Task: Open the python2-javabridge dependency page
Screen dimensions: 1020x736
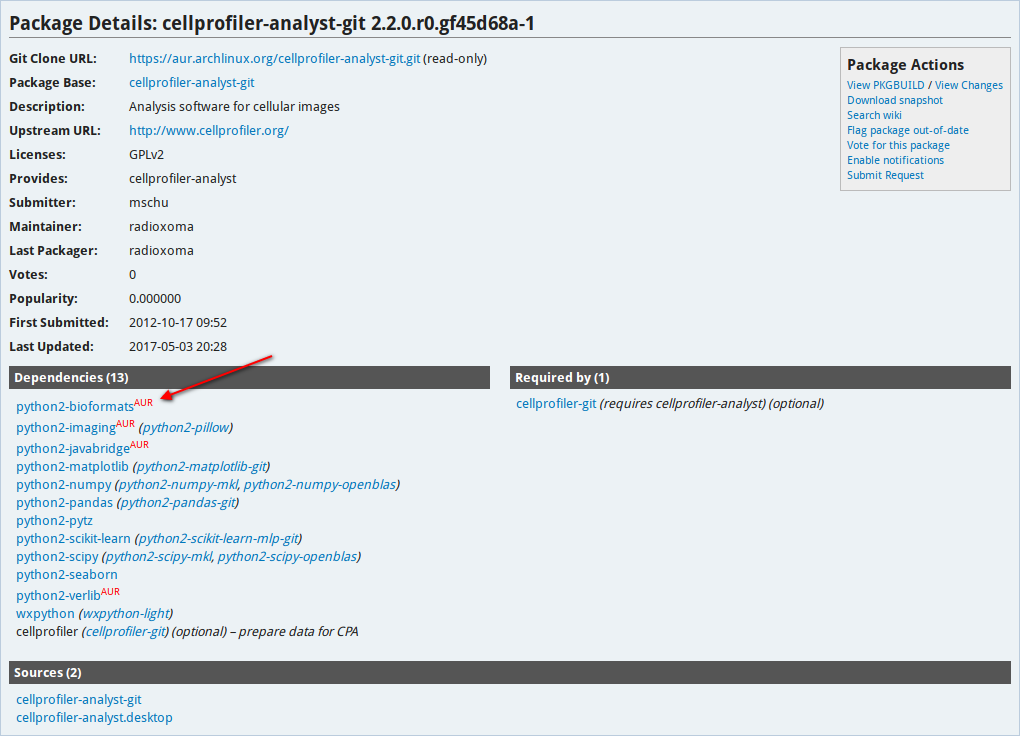Action: coord(73,448)
